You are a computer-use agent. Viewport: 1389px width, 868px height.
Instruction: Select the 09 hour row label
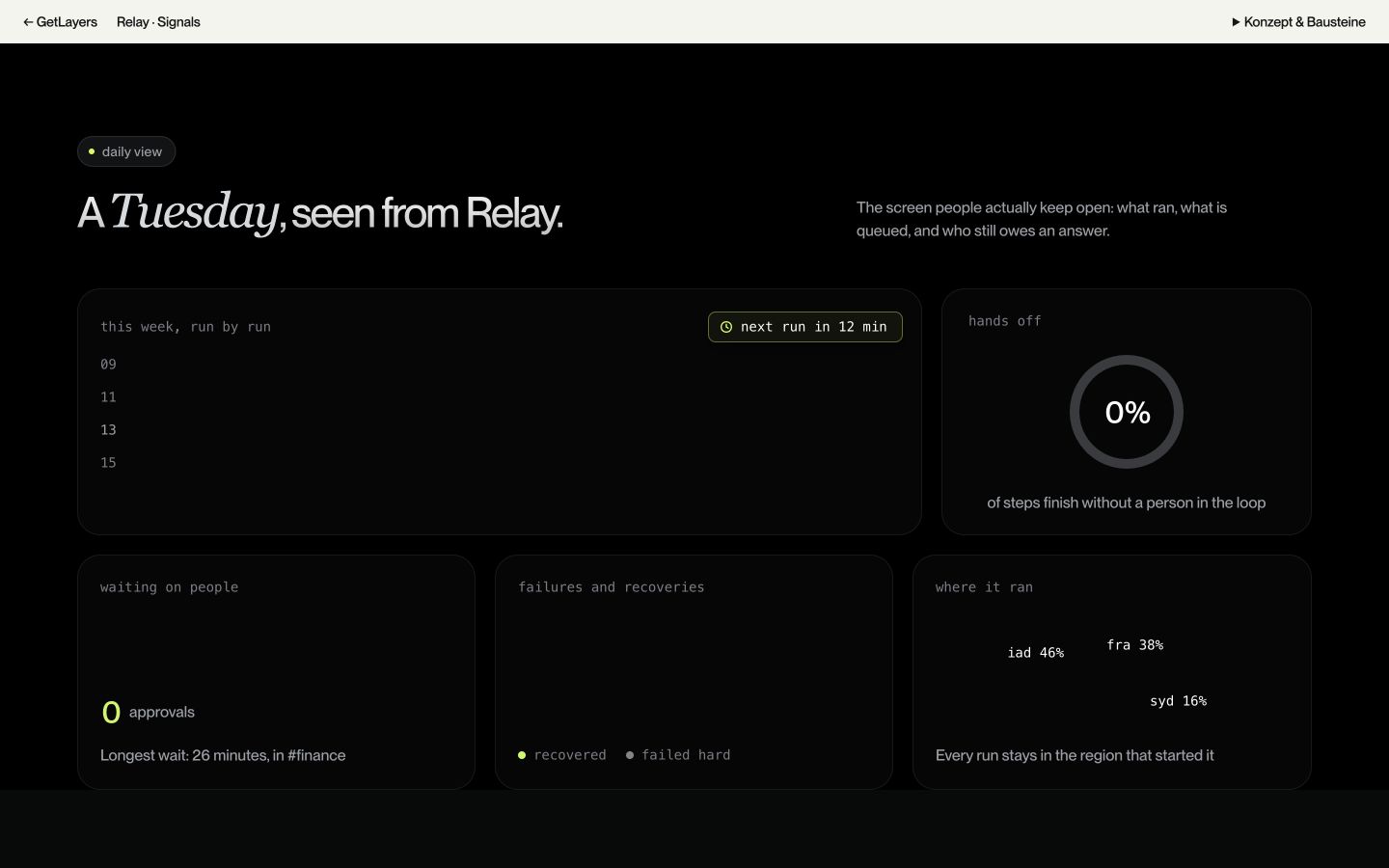[108, 365]
